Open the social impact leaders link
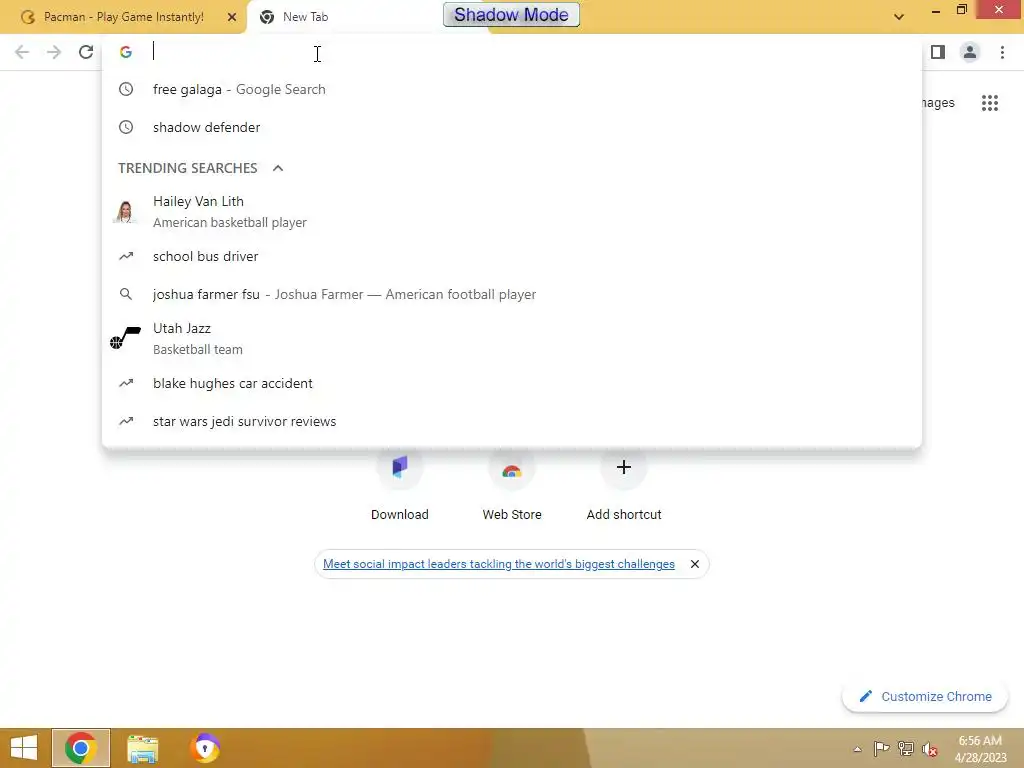The height and width of the screenshot is (768, 1024). click(x=499, y=564)
